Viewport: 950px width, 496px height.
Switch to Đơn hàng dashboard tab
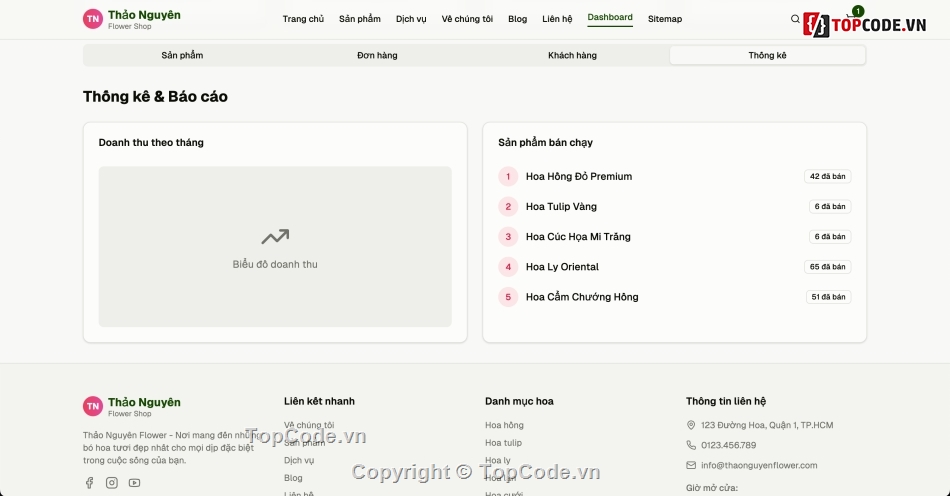tap(377, 55)
